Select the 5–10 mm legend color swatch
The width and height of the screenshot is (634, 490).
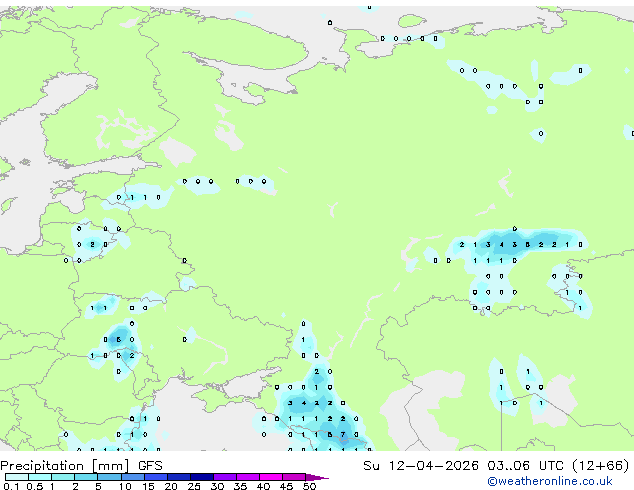(x=109, y=477)
